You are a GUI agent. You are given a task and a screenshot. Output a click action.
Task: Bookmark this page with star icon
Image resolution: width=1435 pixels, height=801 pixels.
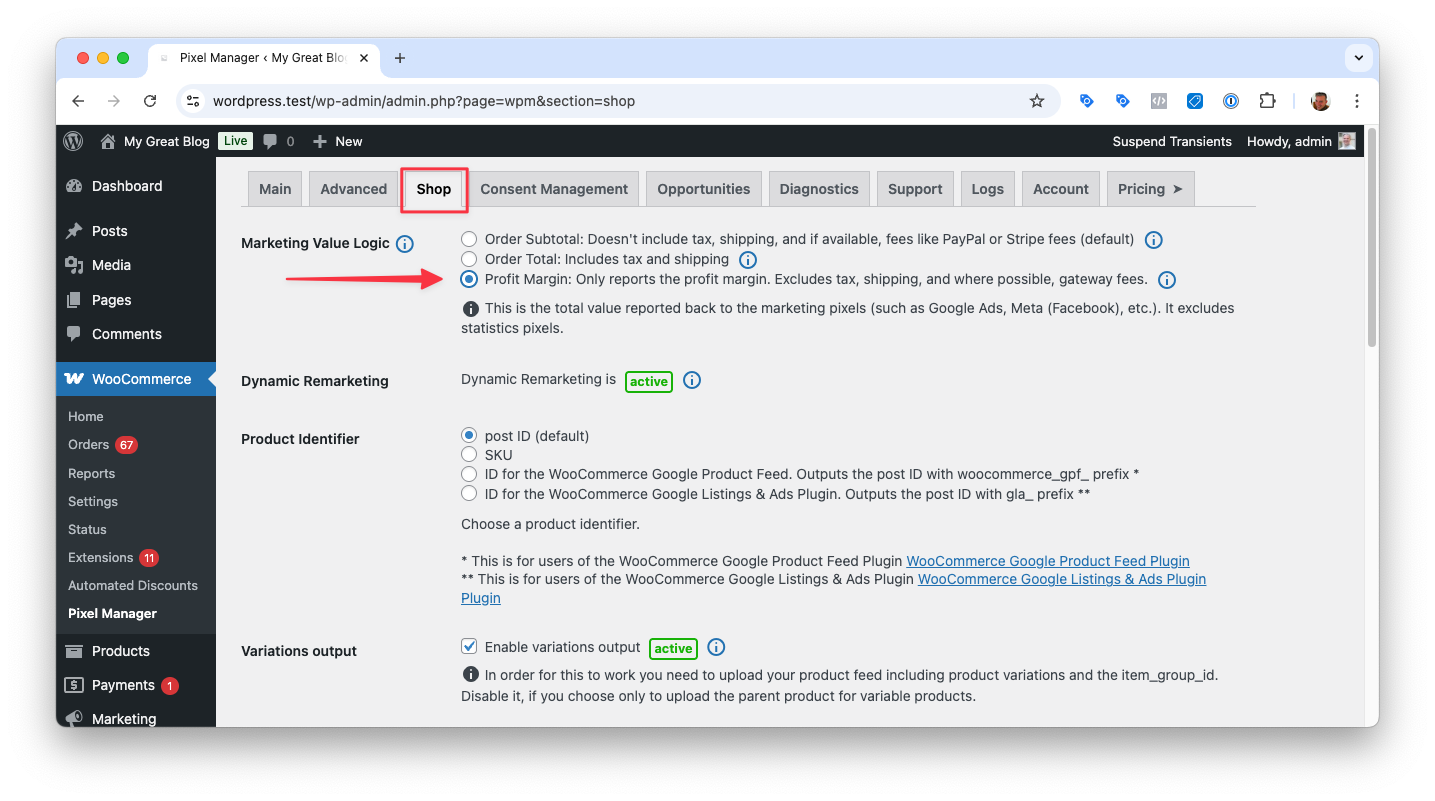(x=1037, y=101)
